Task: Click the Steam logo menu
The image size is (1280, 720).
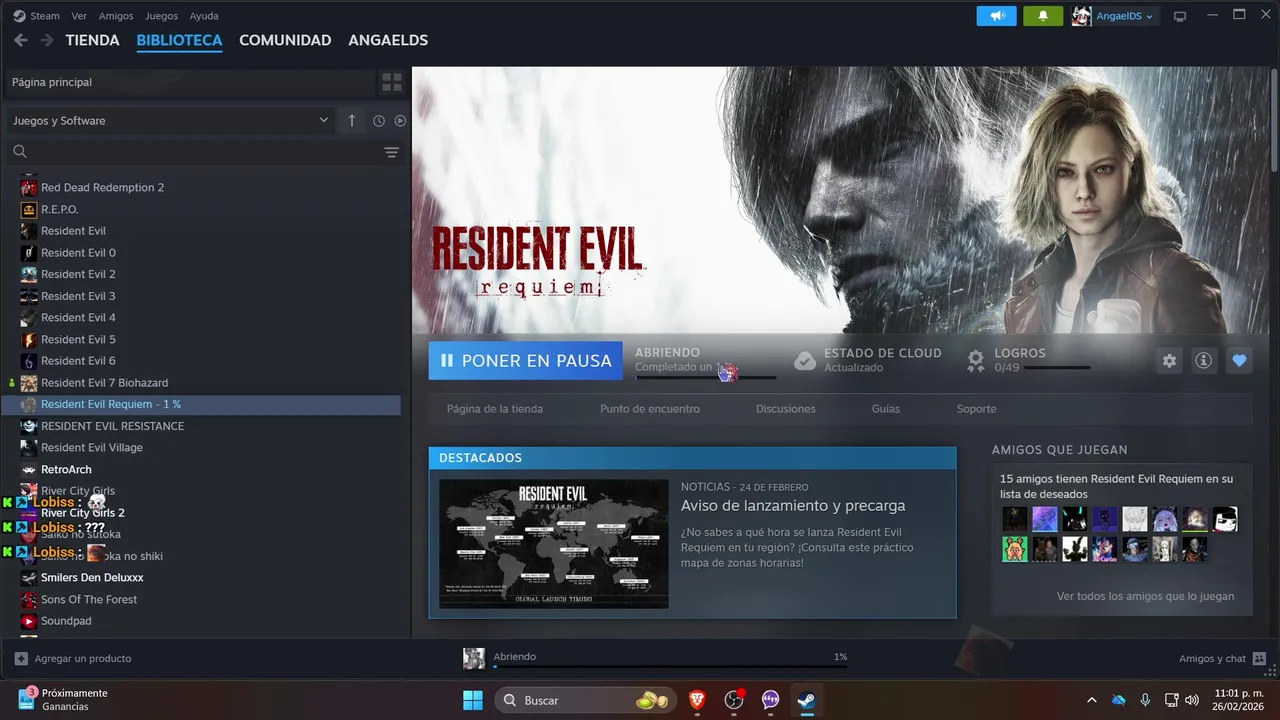Action: pyautogui.click(x=19, y=16)
